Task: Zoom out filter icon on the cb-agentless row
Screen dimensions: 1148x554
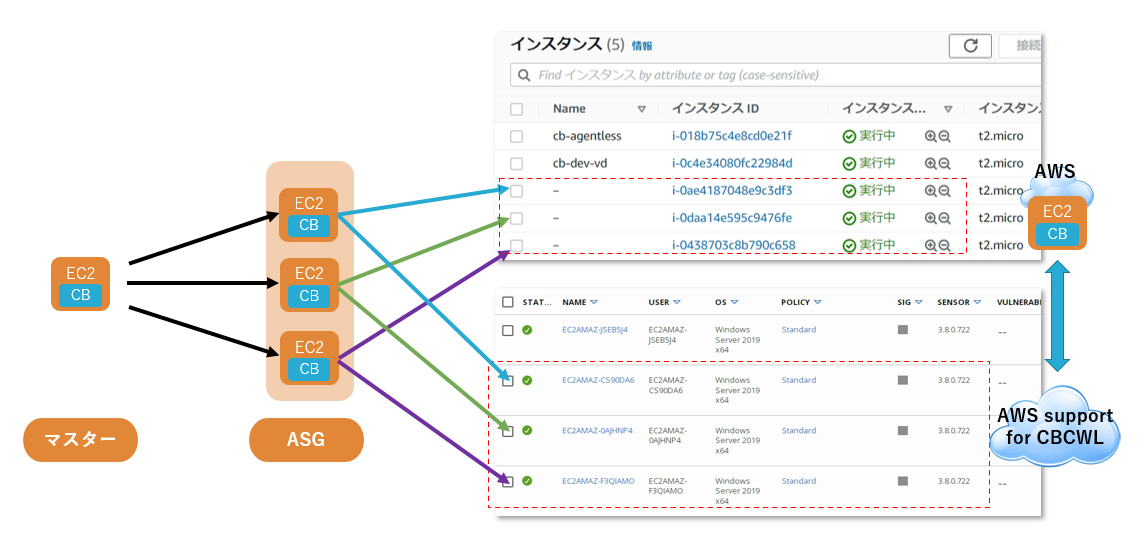Action: 944,136
